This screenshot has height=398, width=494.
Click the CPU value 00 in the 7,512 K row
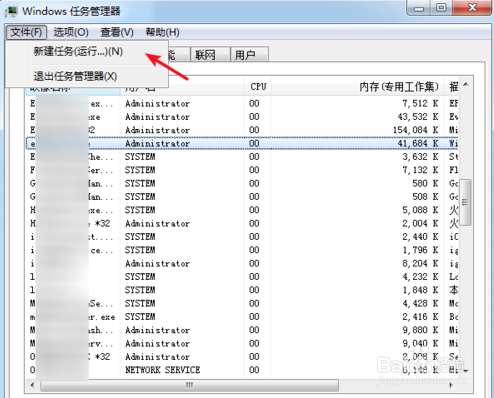pos(254,103)
